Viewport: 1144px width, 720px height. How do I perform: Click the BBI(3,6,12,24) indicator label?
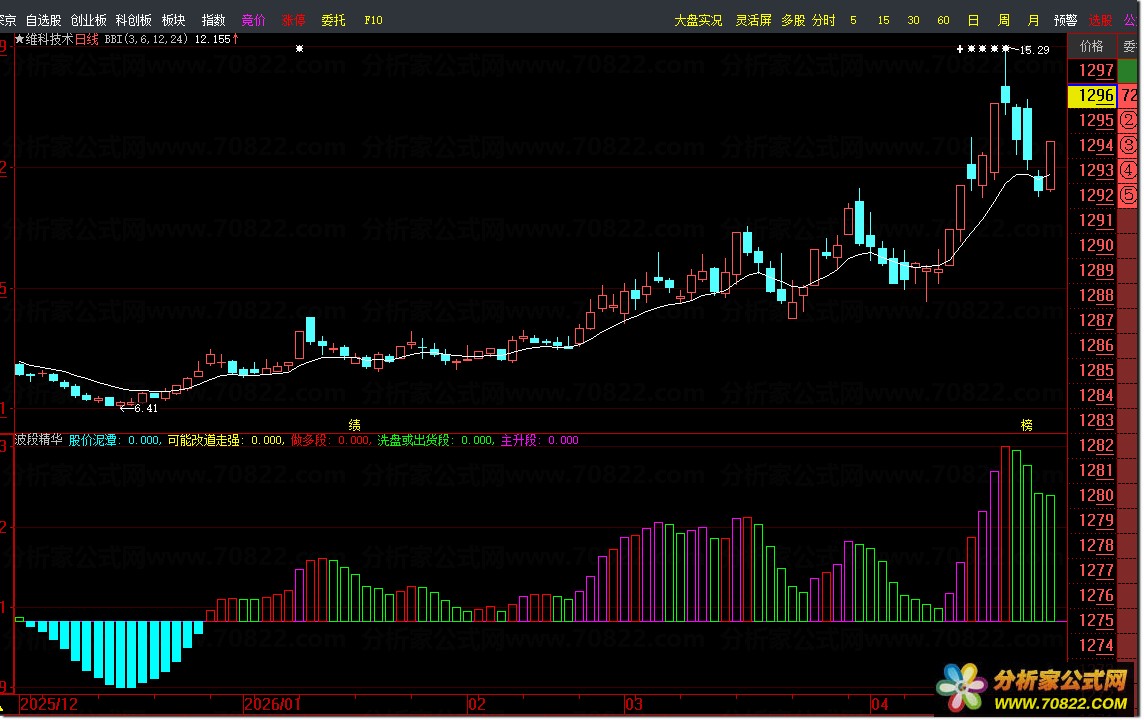click(x=146, y=40)
